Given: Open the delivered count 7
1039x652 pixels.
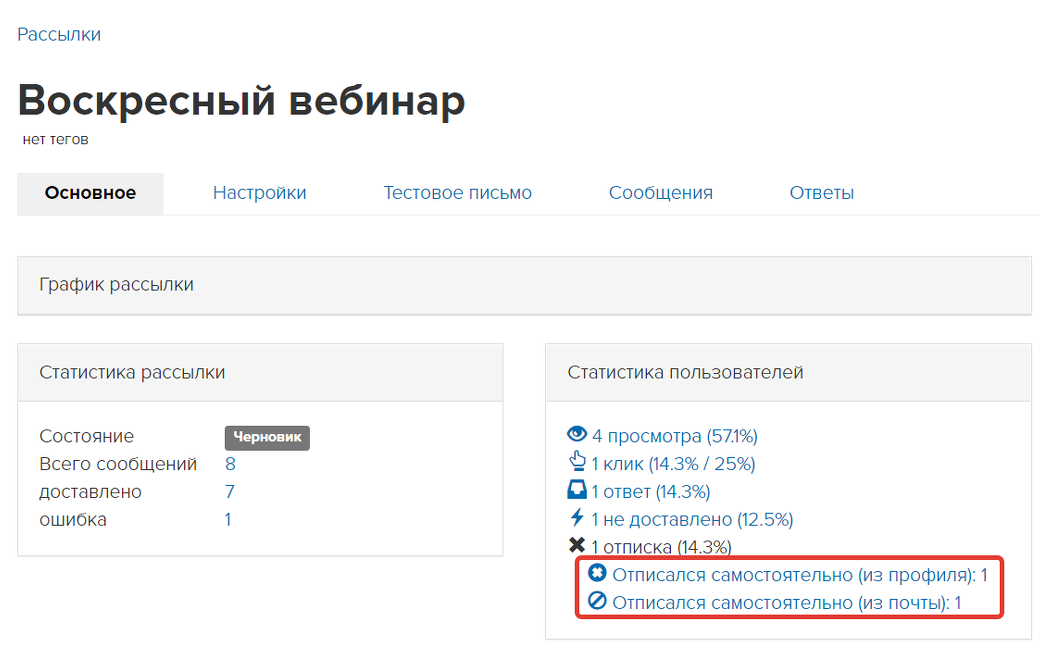Looking at the screenshot, I should pos(230,492).
